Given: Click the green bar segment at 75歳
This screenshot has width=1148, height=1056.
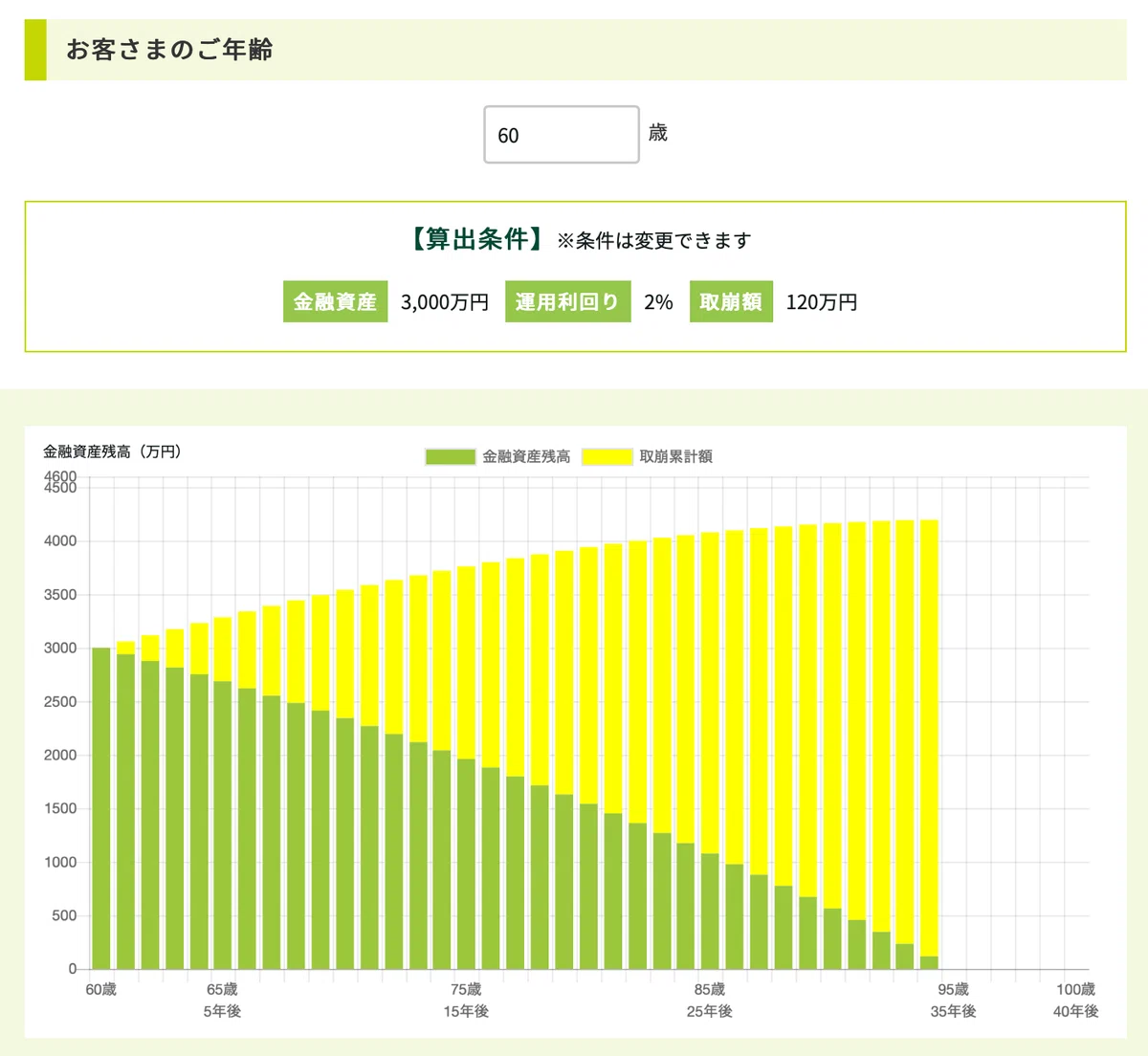Looking at the screenshot, I should tap(466, 864).
